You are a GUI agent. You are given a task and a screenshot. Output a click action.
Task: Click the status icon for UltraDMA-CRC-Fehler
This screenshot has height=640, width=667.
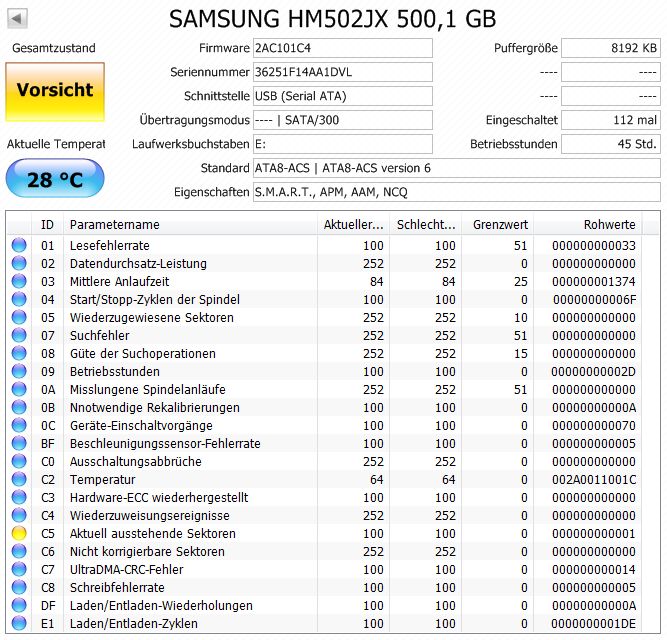click(x=19, y=569)
